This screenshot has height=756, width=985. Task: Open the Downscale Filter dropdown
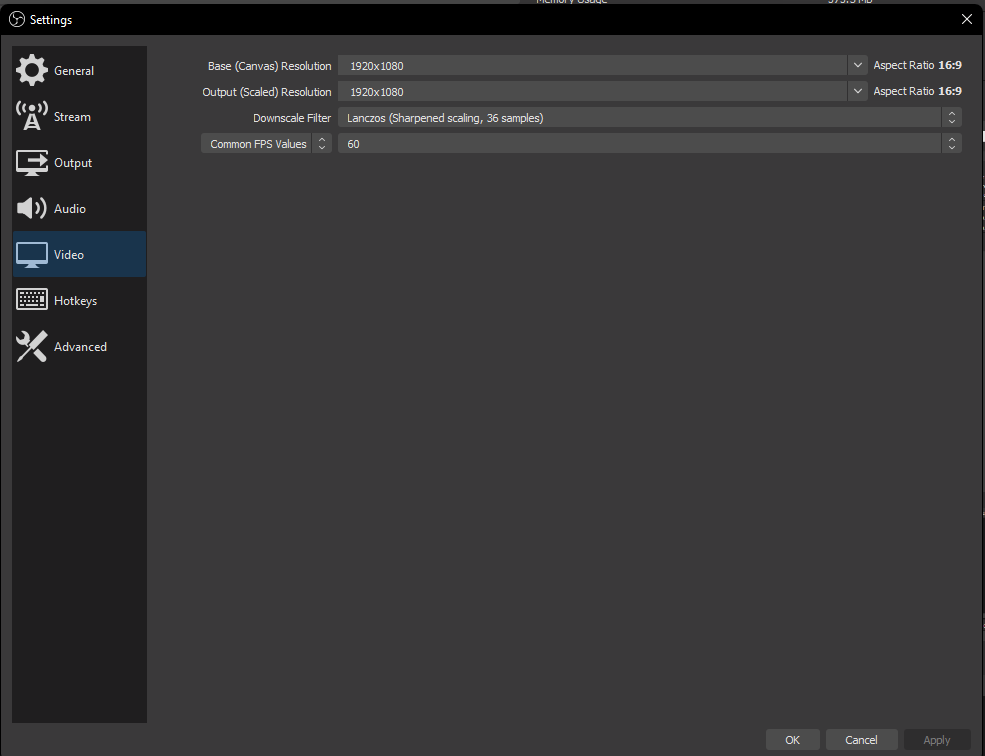click(x=951, y=117)
